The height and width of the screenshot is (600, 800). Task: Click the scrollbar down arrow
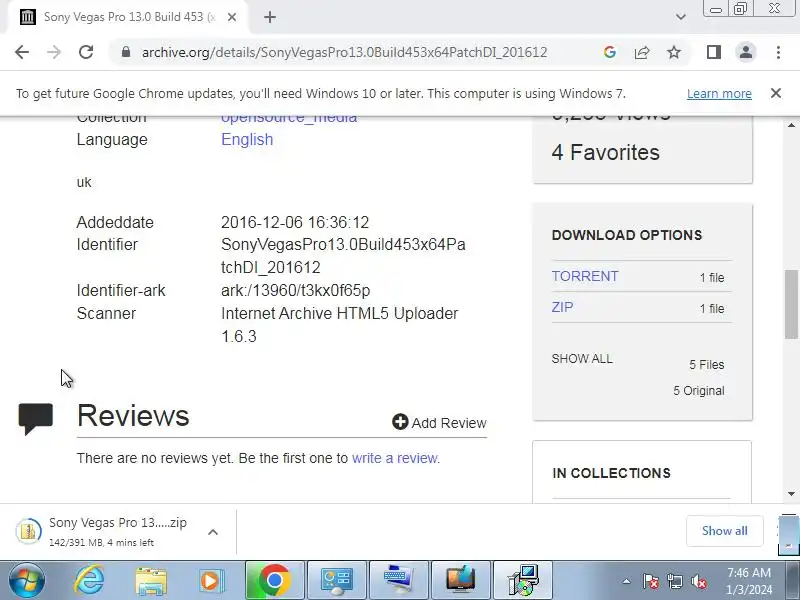(791, 493)
